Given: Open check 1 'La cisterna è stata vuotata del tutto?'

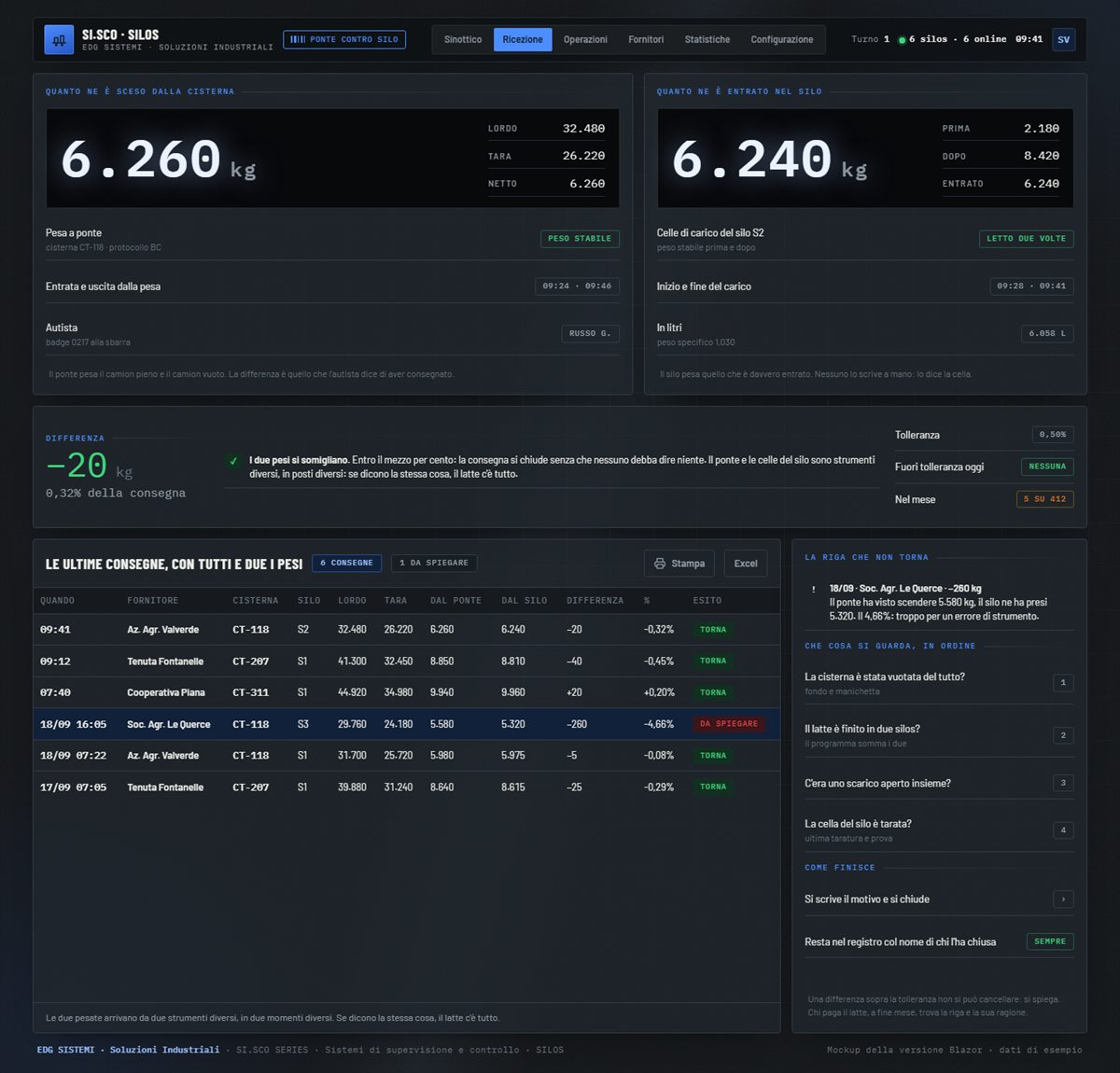Looking at the screenshot, I should click(939, 683).
